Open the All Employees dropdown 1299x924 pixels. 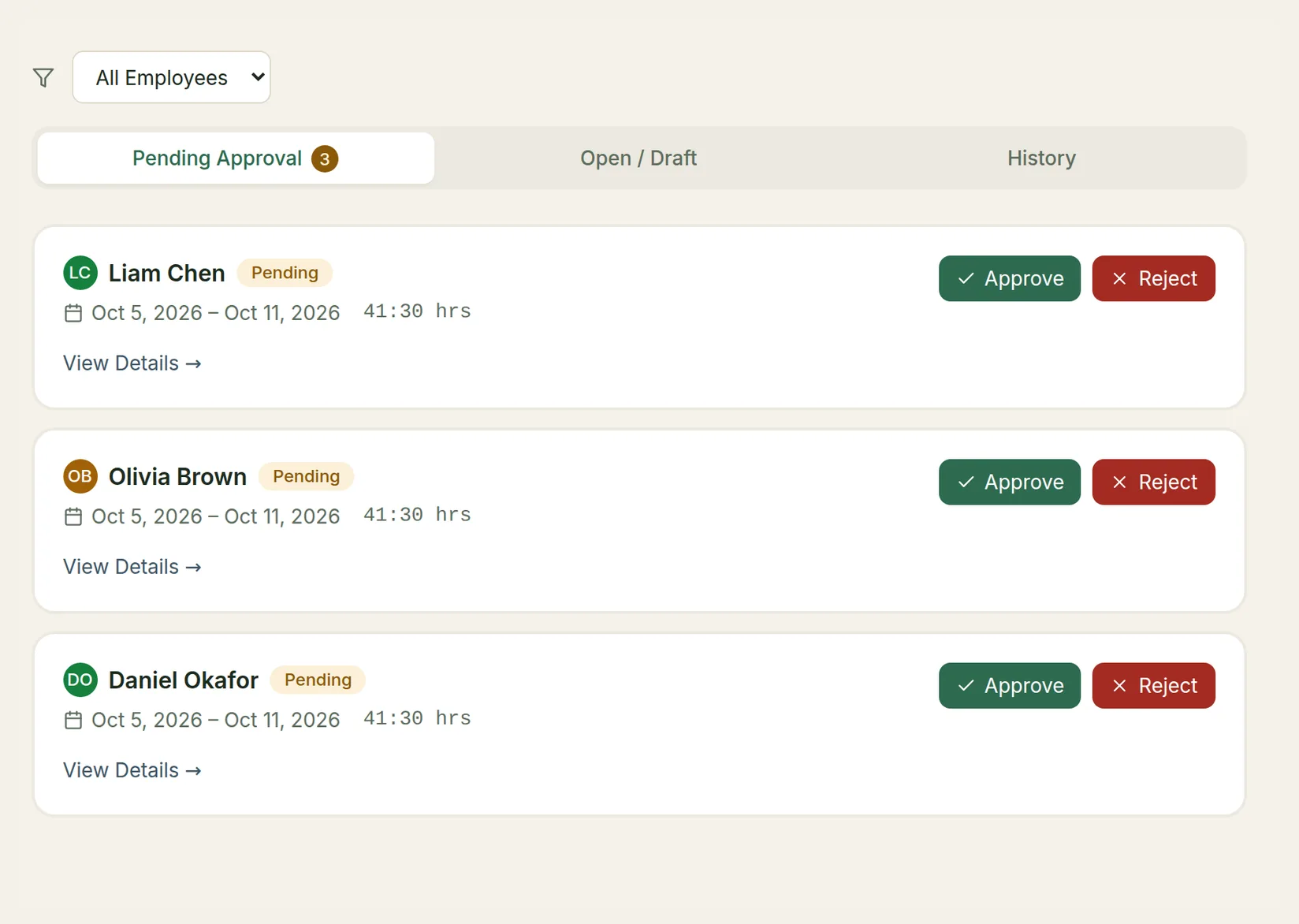171,77
